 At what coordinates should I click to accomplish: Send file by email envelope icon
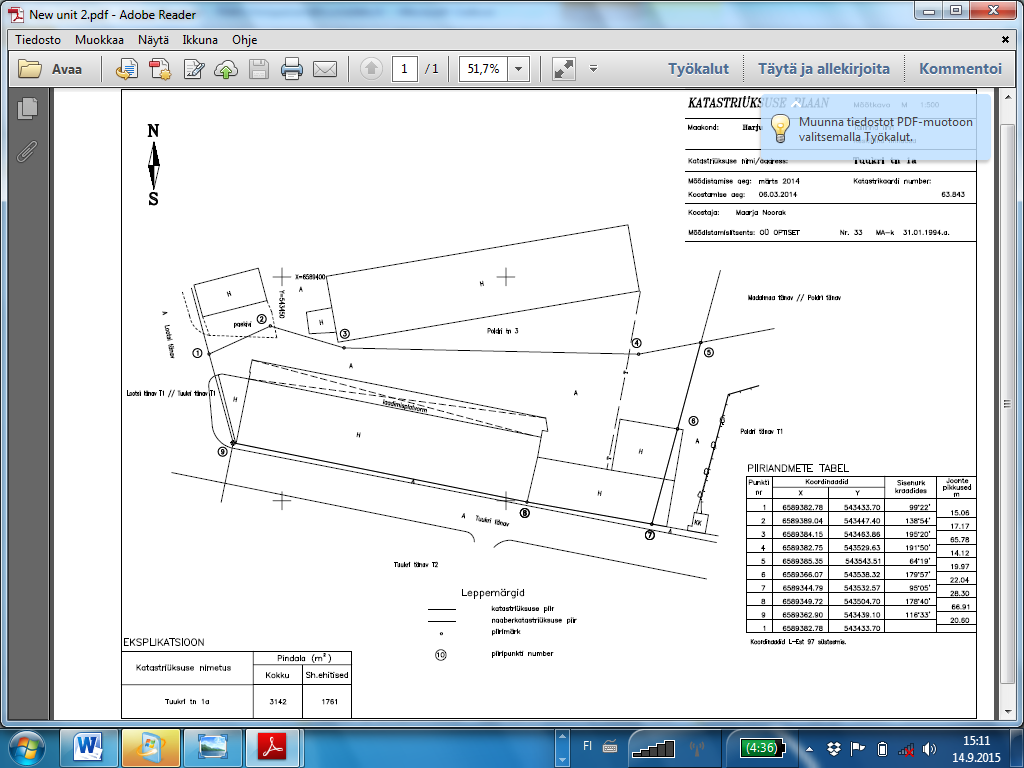[325, 69]
